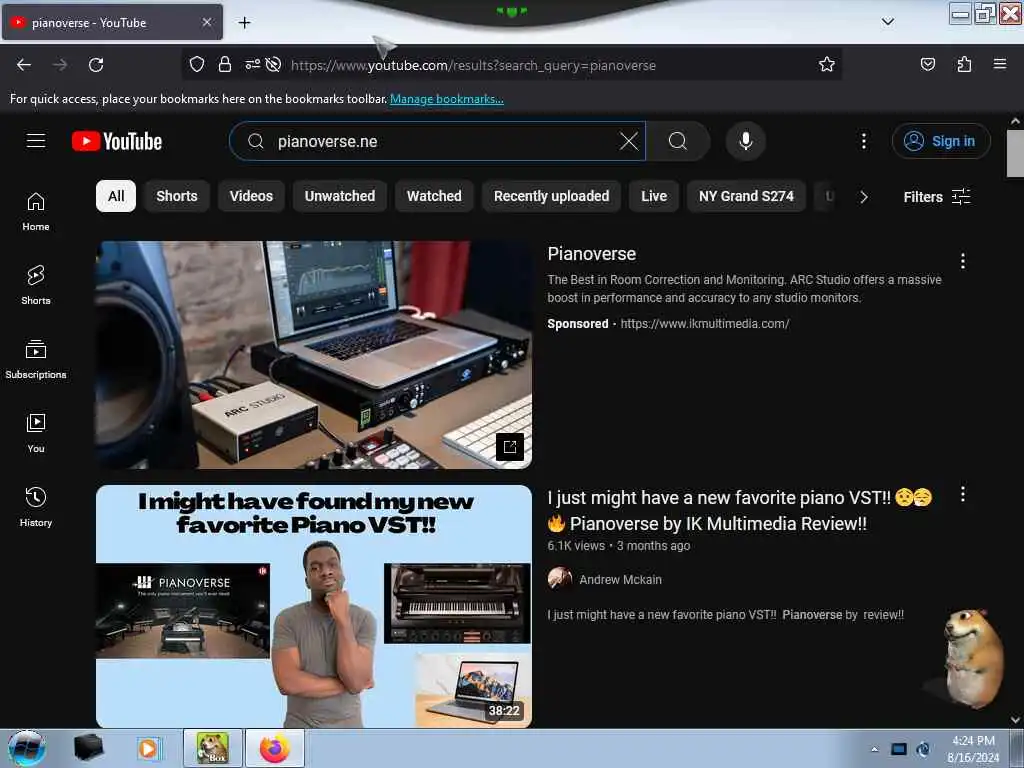Viewport: 1024px width, 768px height.
Task: Select the Shorts filter chip
Action: (177, 196)
